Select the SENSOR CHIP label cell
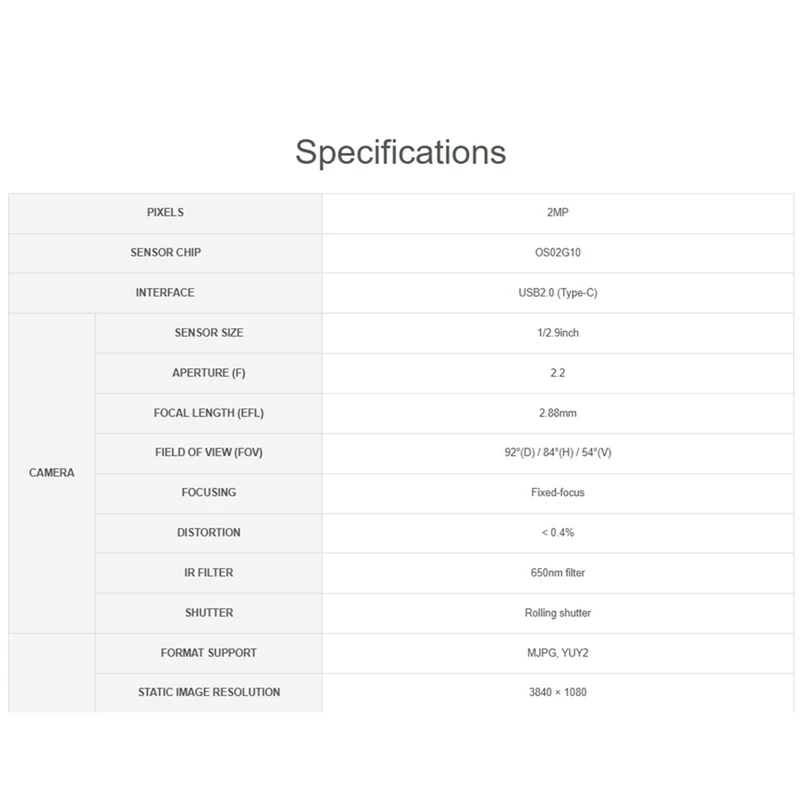The height and width of the screenshot is (800, 800). point(165,253)
